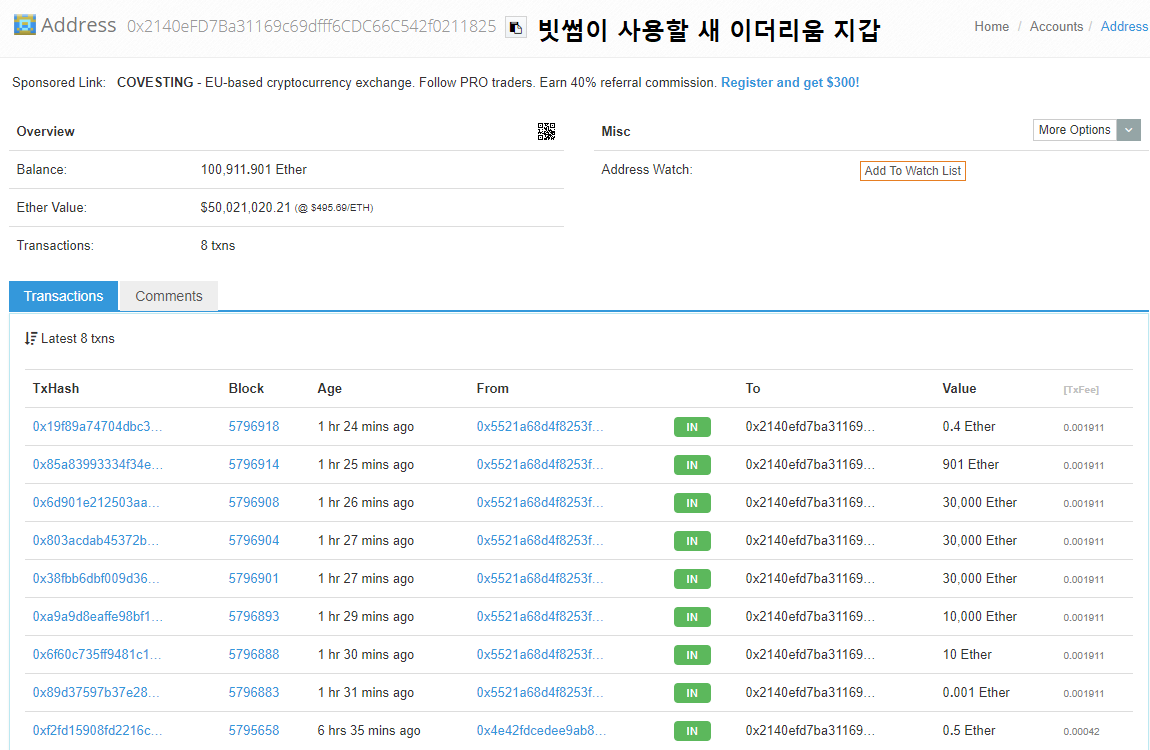Open block 5796893
Image resolution: width=1150 pixels, height=750 pixels.
[254, 617]
